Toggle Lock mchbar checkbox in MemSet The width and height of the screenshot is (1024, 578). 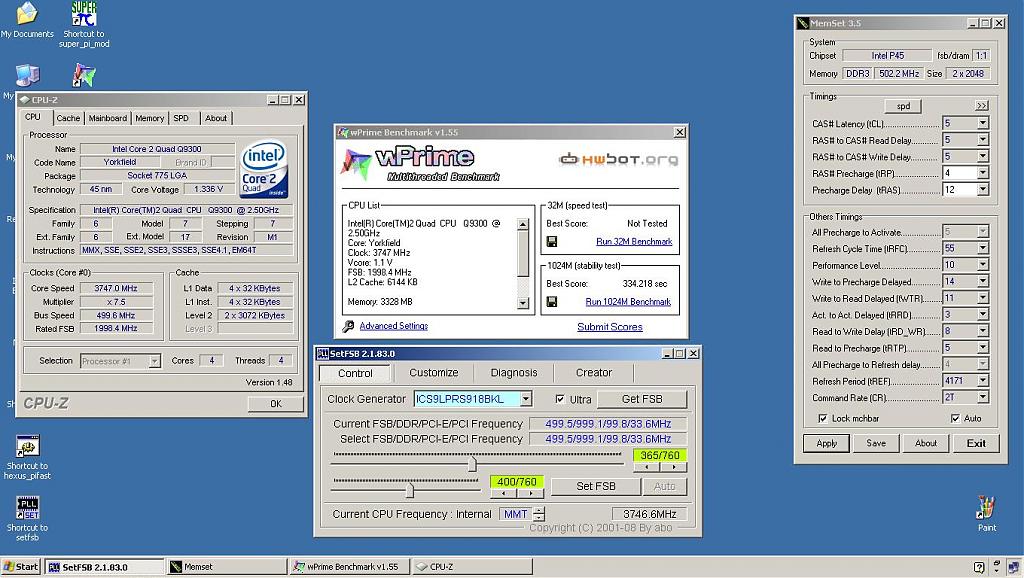(x=822, y=418)
